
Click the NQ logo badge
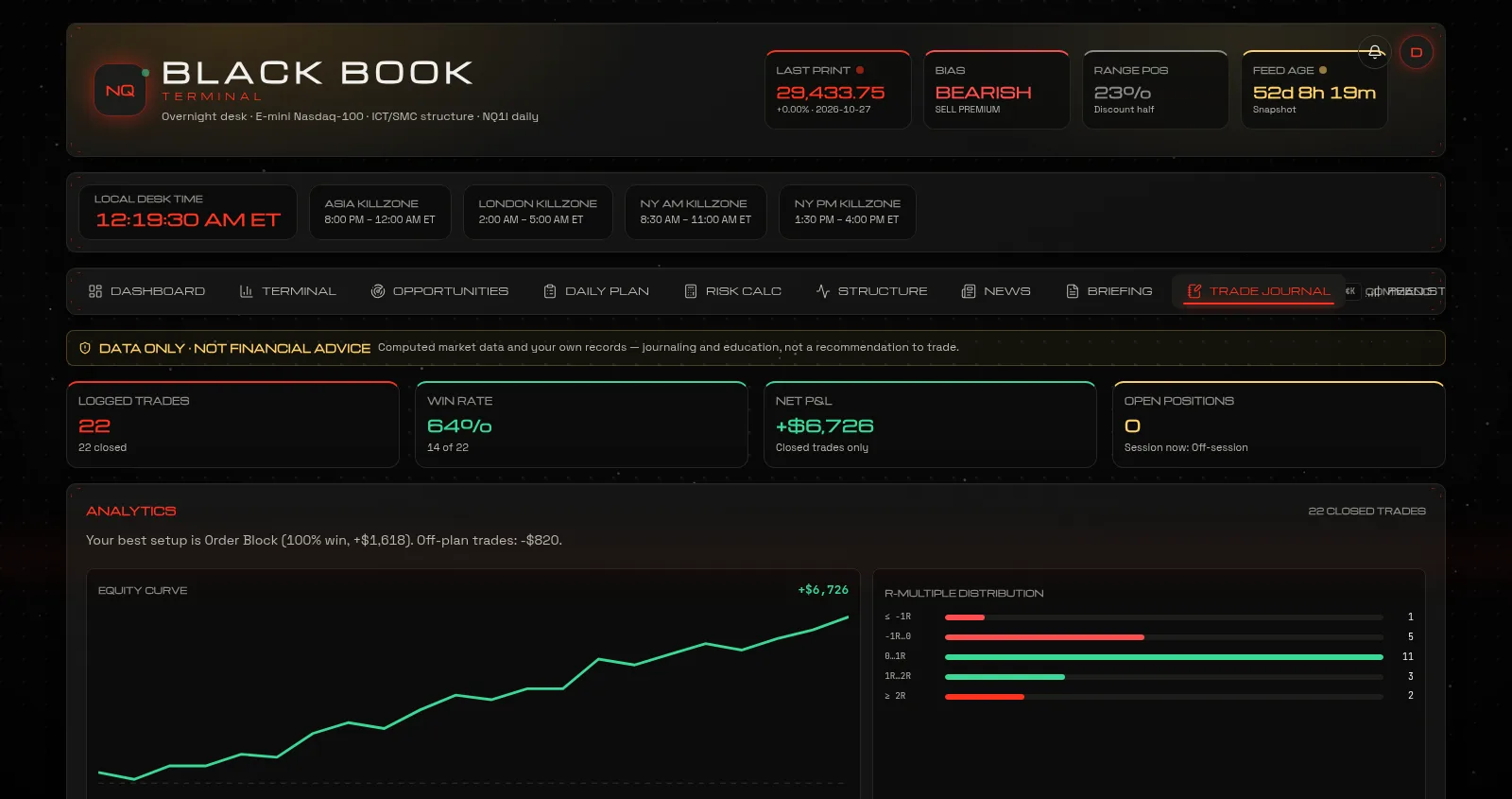(x=120, y=91)
